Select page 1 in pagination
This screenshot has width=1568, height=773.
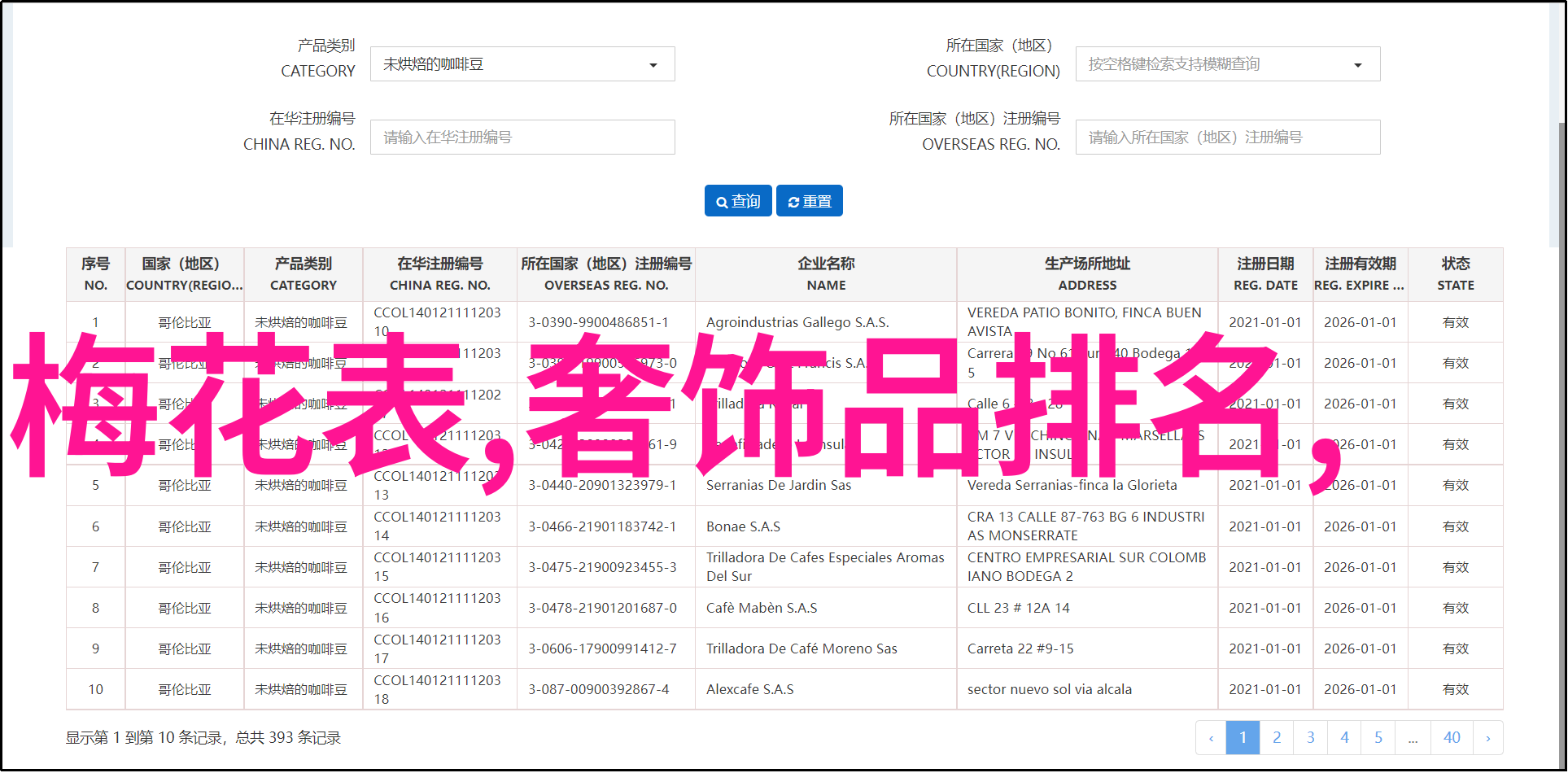(x=1243, y=738)
